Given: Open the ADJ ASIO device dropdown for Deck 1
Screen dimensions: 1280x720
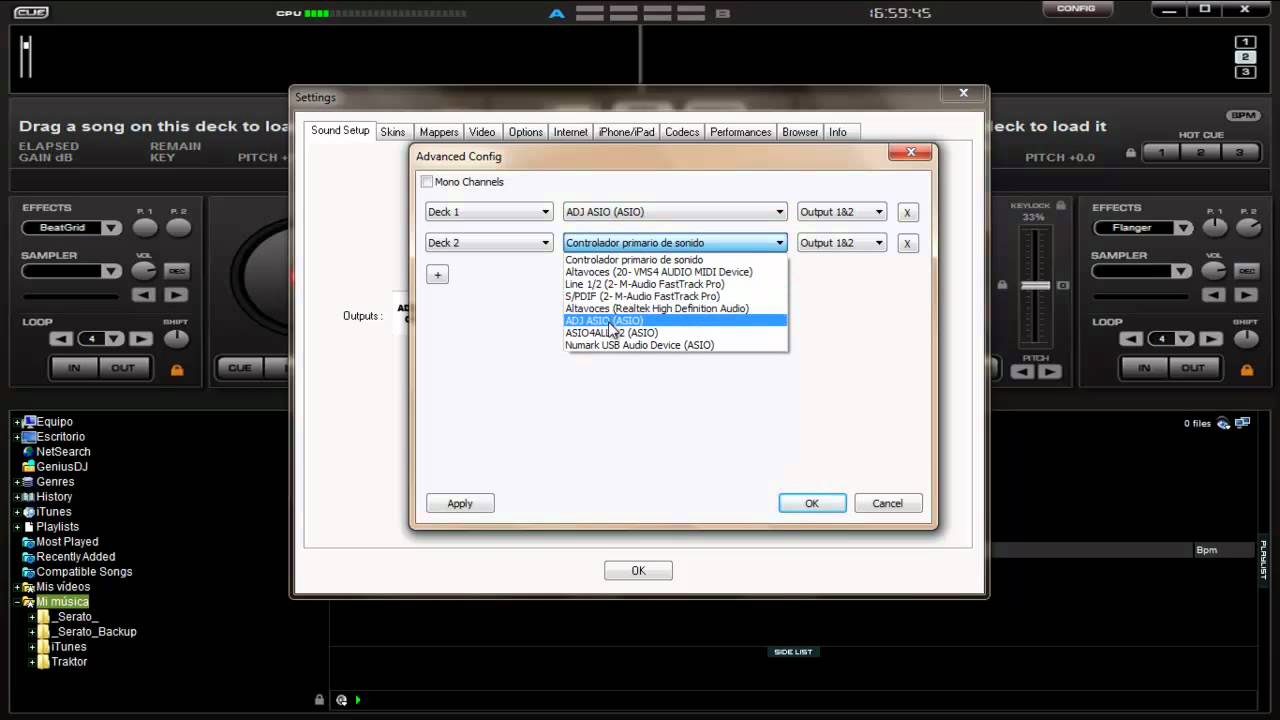Looking at the screenshot, I should pyautogui.click(x=675, y=212).
